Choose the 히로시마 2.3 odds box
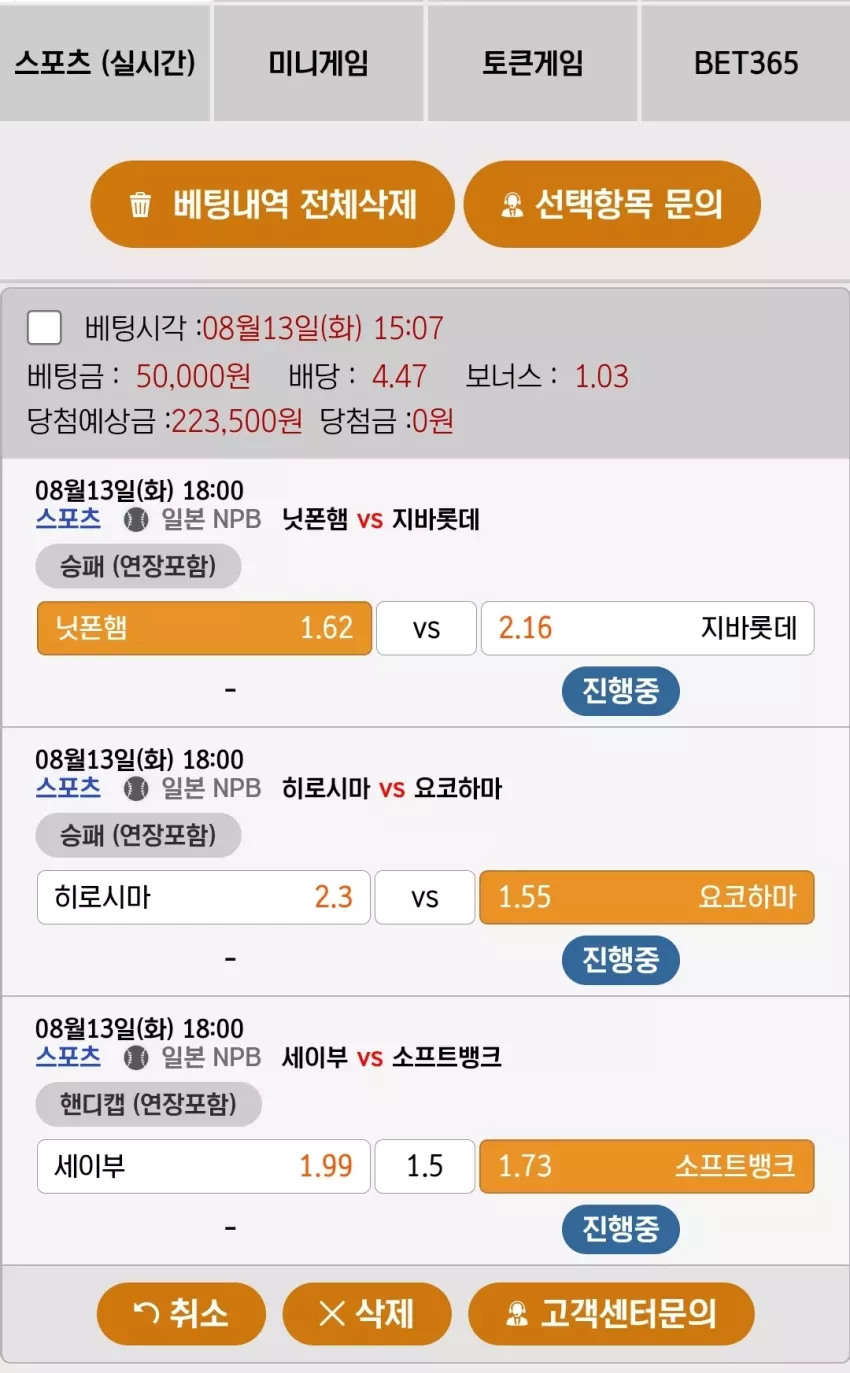Image resolution: width=850 pixels, height=1373 pixels. point(204,897)
